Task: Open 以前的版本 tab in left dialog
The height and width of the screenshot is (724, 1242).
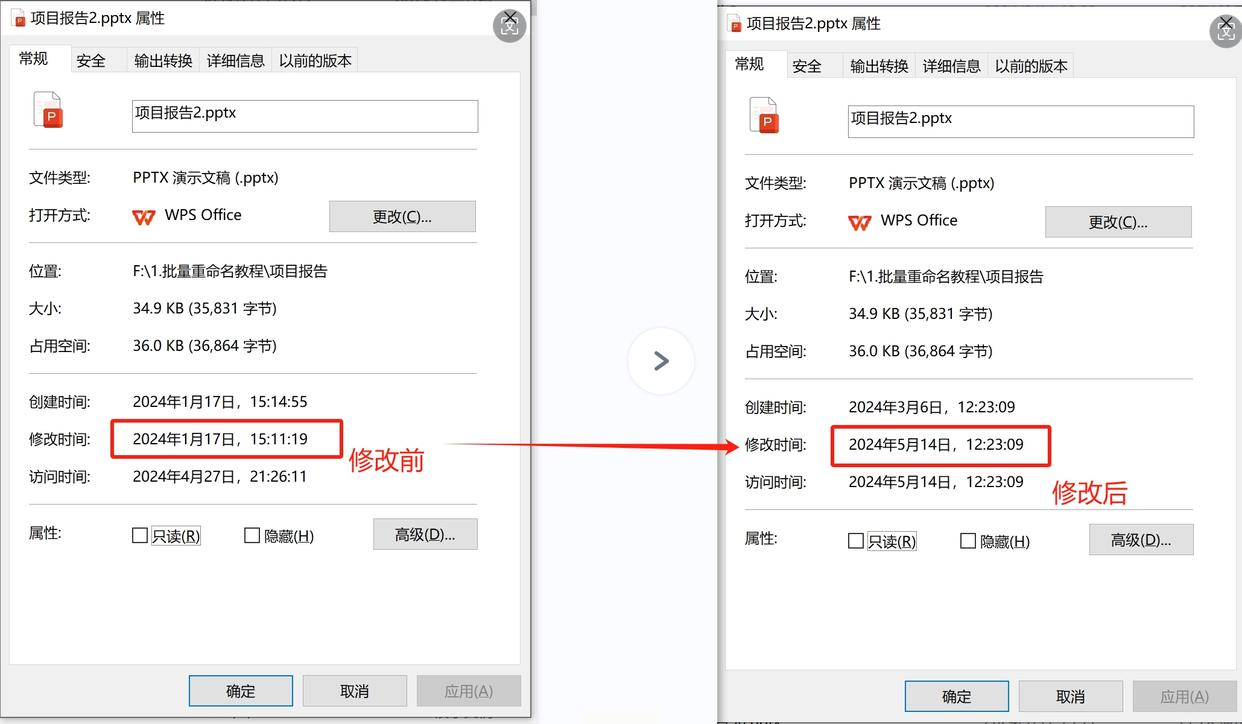Action: click(x=316, y=61)
